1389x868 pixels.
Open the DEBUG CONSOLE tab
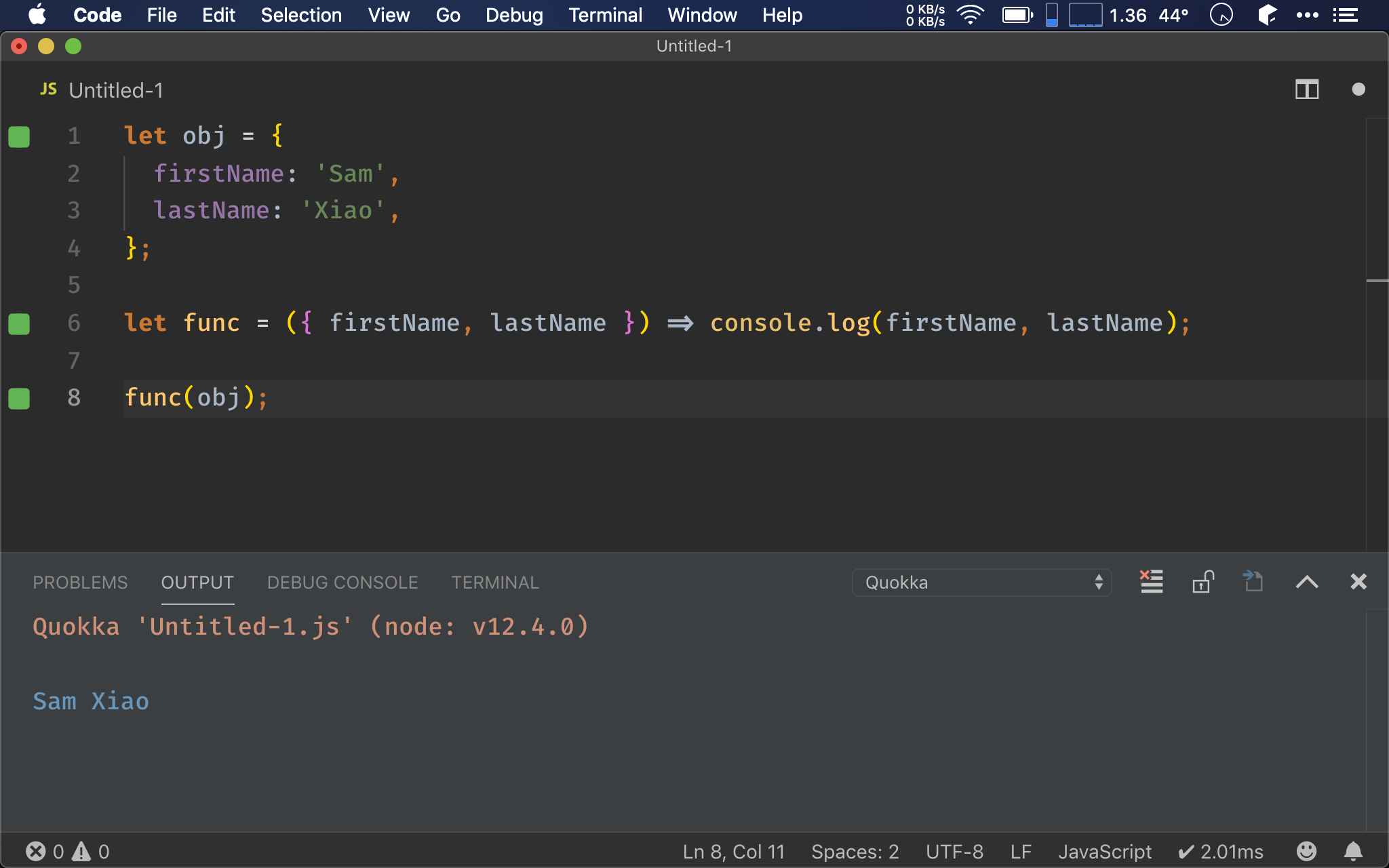click(343, 583)
